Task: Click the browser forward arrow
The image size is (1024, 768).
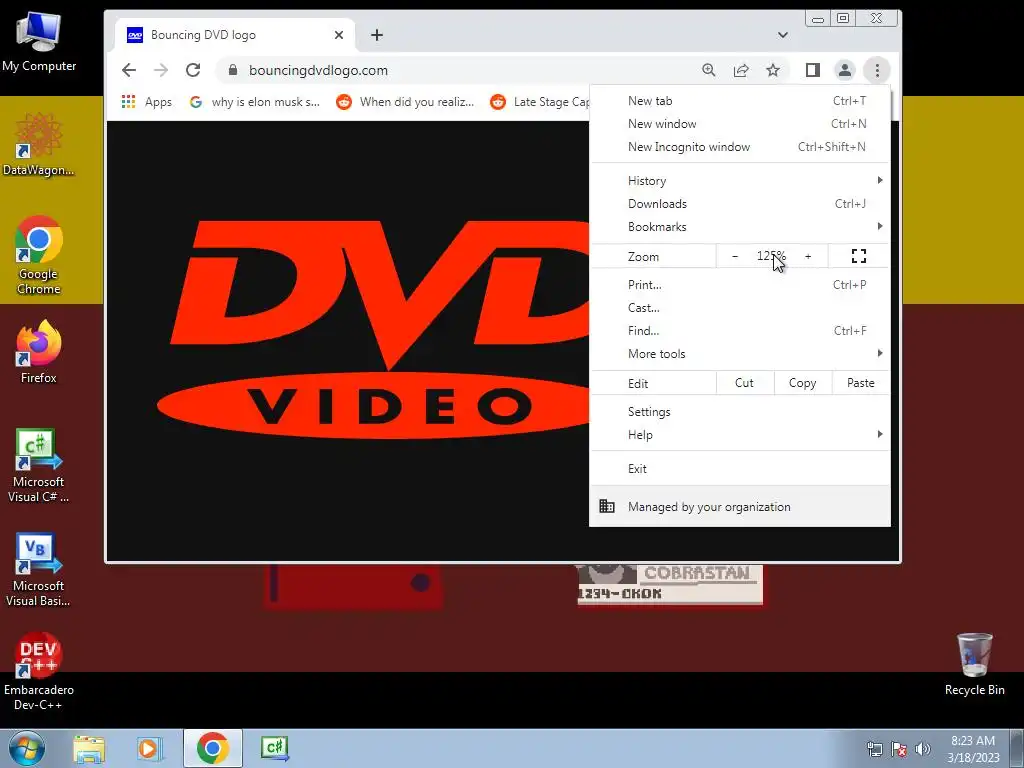Action: (161, 70)
